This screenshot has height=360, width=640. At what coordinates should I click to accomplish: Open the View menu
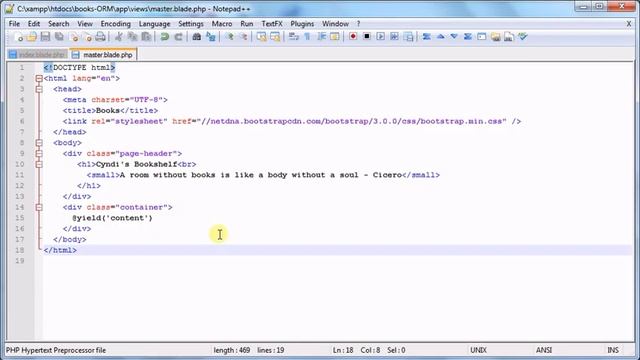[x=85, y=24]
